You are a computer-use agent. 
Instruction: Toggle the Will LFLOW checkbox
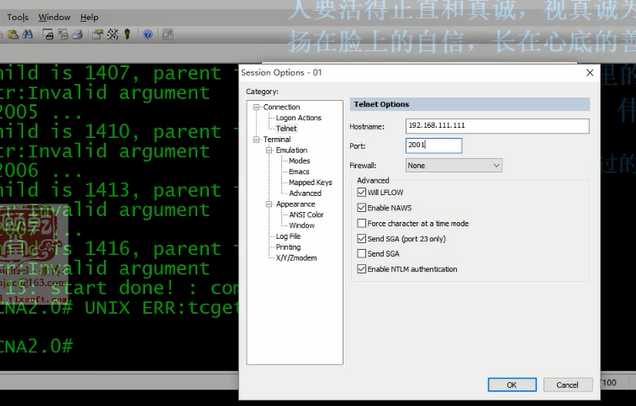pos(361,192)
